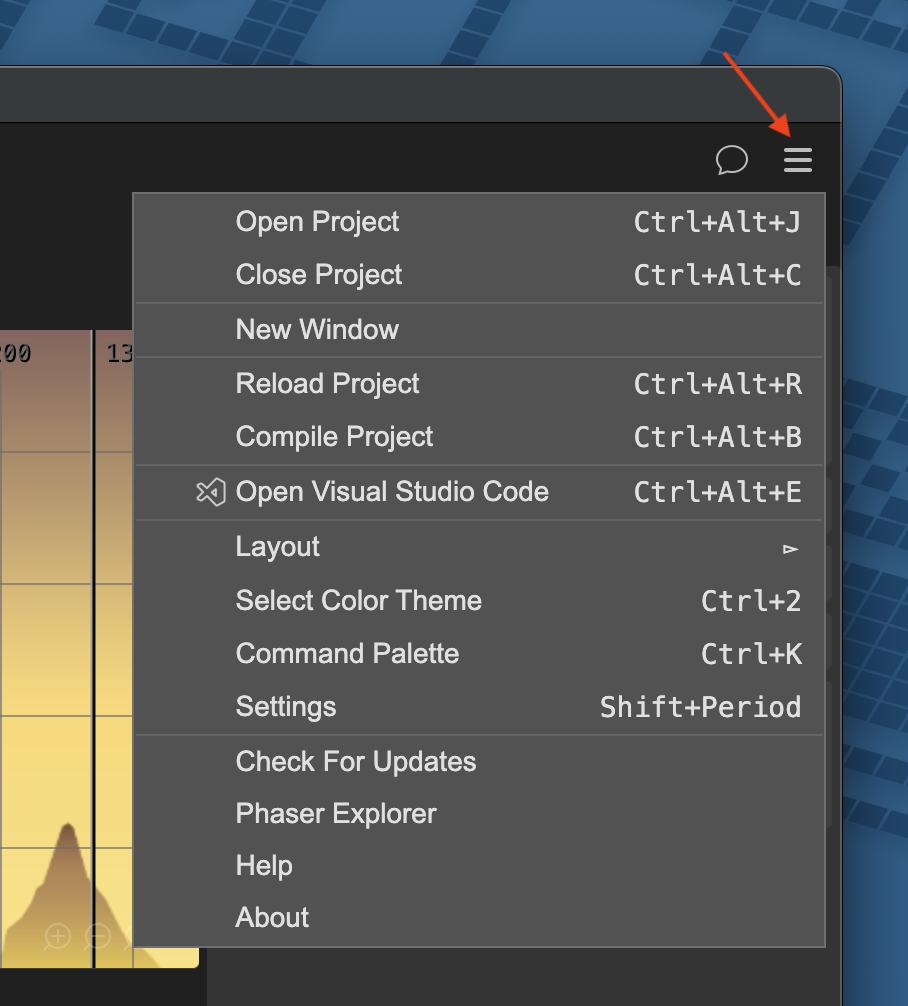Screen dimensions: 908x1006
Task: Click the zoom out magnifier icon
Action: 97,936
